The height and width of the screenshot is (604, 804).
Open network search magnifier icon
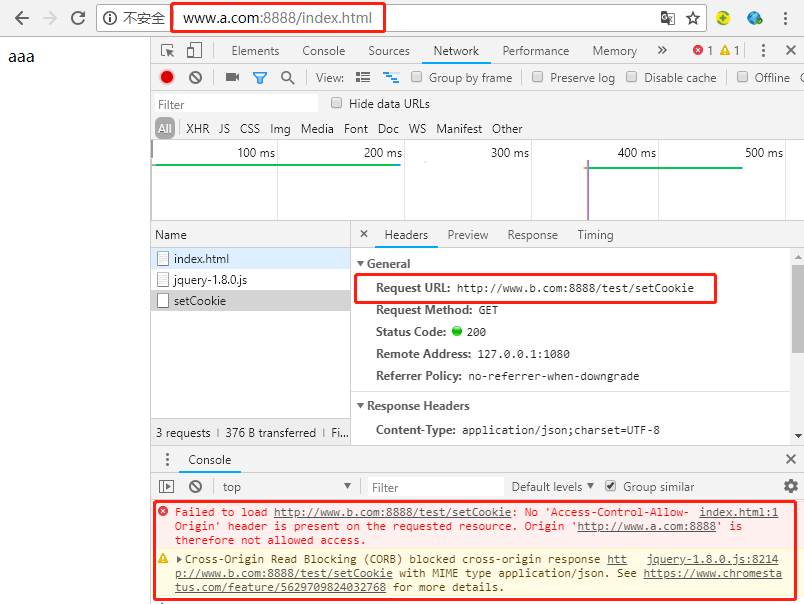pos(288,78)
